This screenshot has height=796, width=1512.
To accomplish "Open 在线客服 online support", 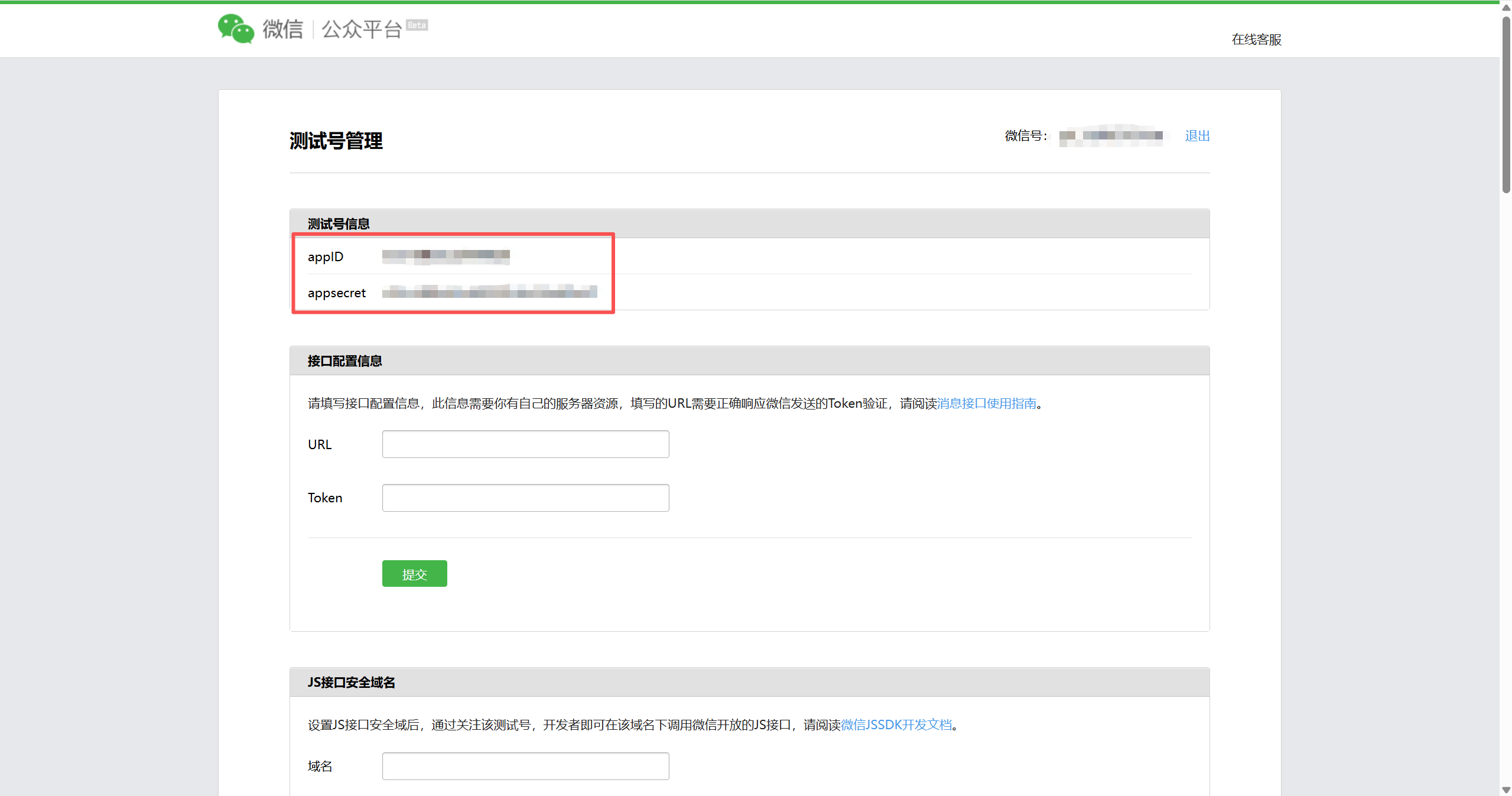I will pos(1256,40).
